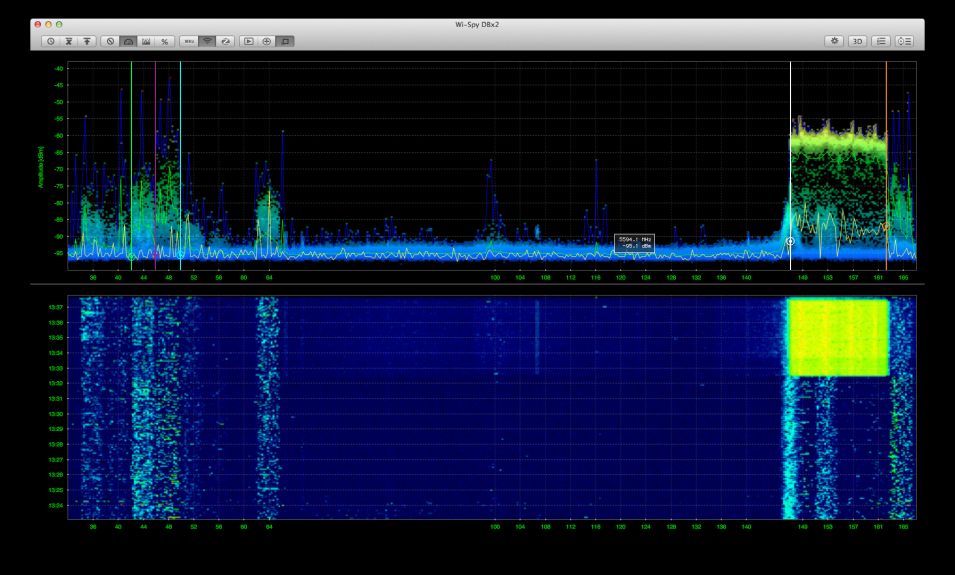Switch to the 3D view
955x575 pixels.
(x=857, y=41)
